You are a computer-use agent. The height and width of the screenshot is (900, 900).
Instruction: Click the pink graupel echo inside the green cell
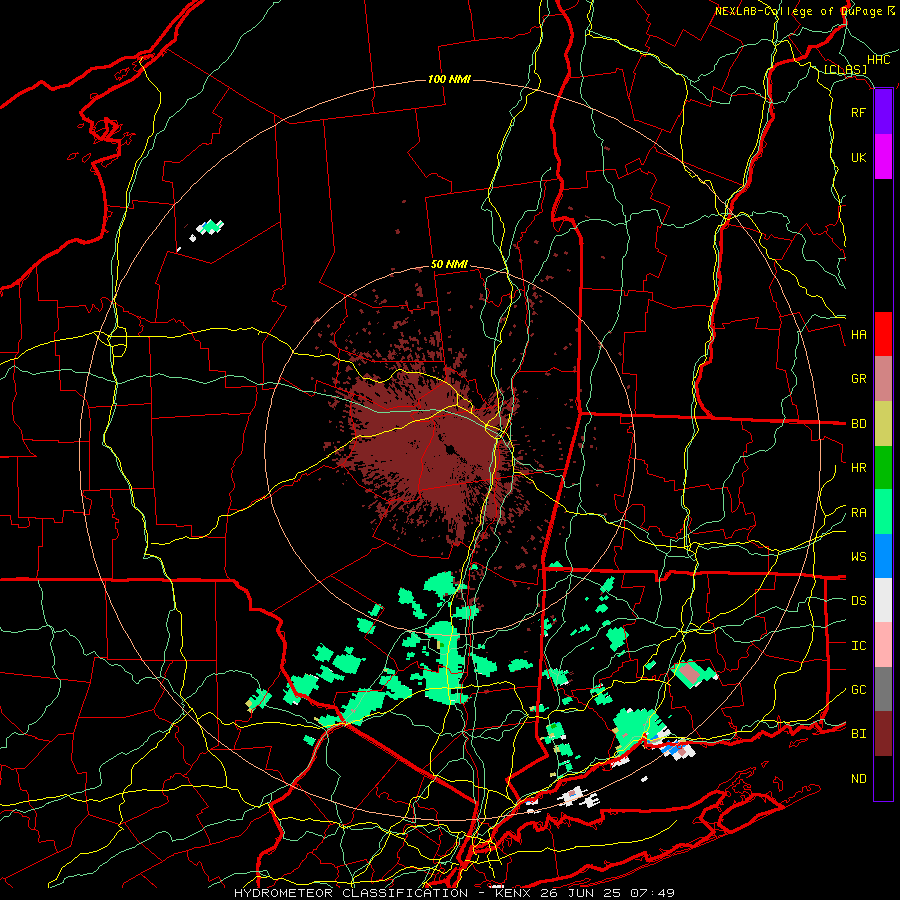point(689,673)
